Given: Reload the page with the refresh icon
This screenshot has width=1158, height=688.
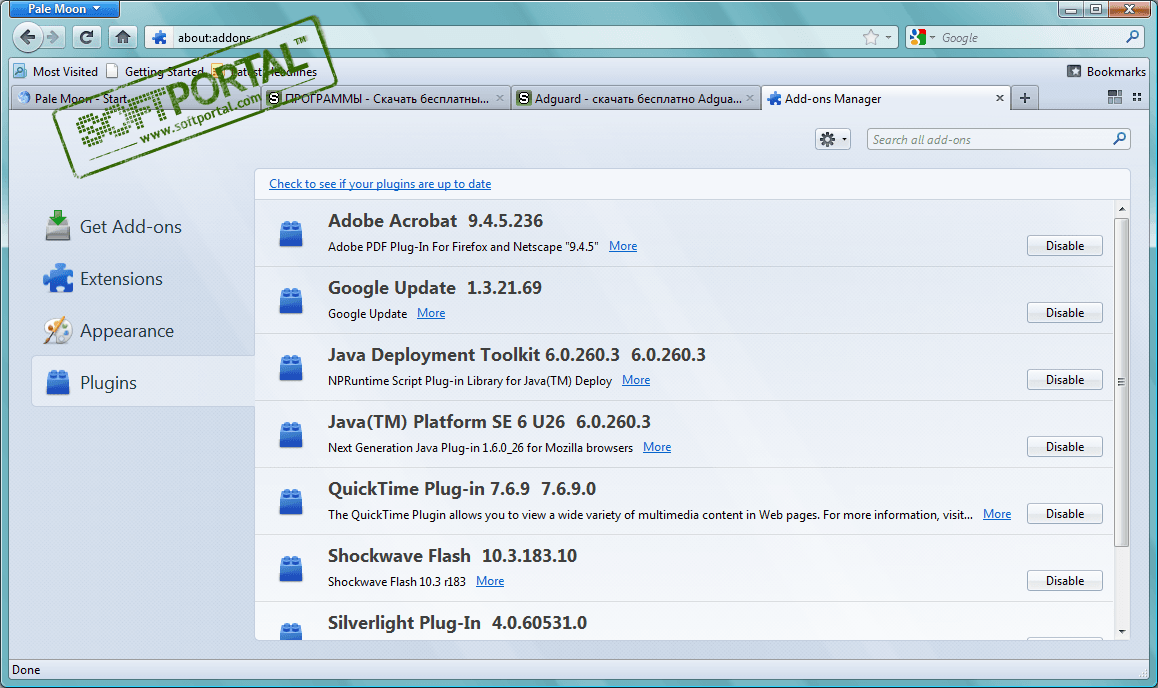Looking at the screenshot, I should coord(86,37).
